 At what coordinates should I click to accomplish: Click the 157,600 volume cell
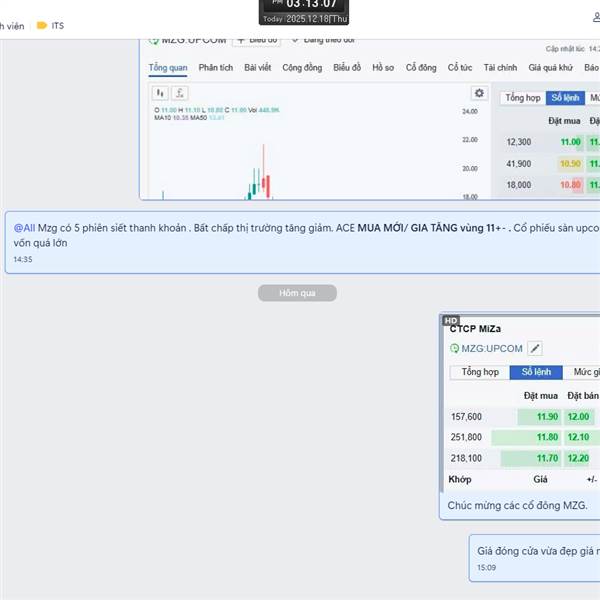[466, 417]
